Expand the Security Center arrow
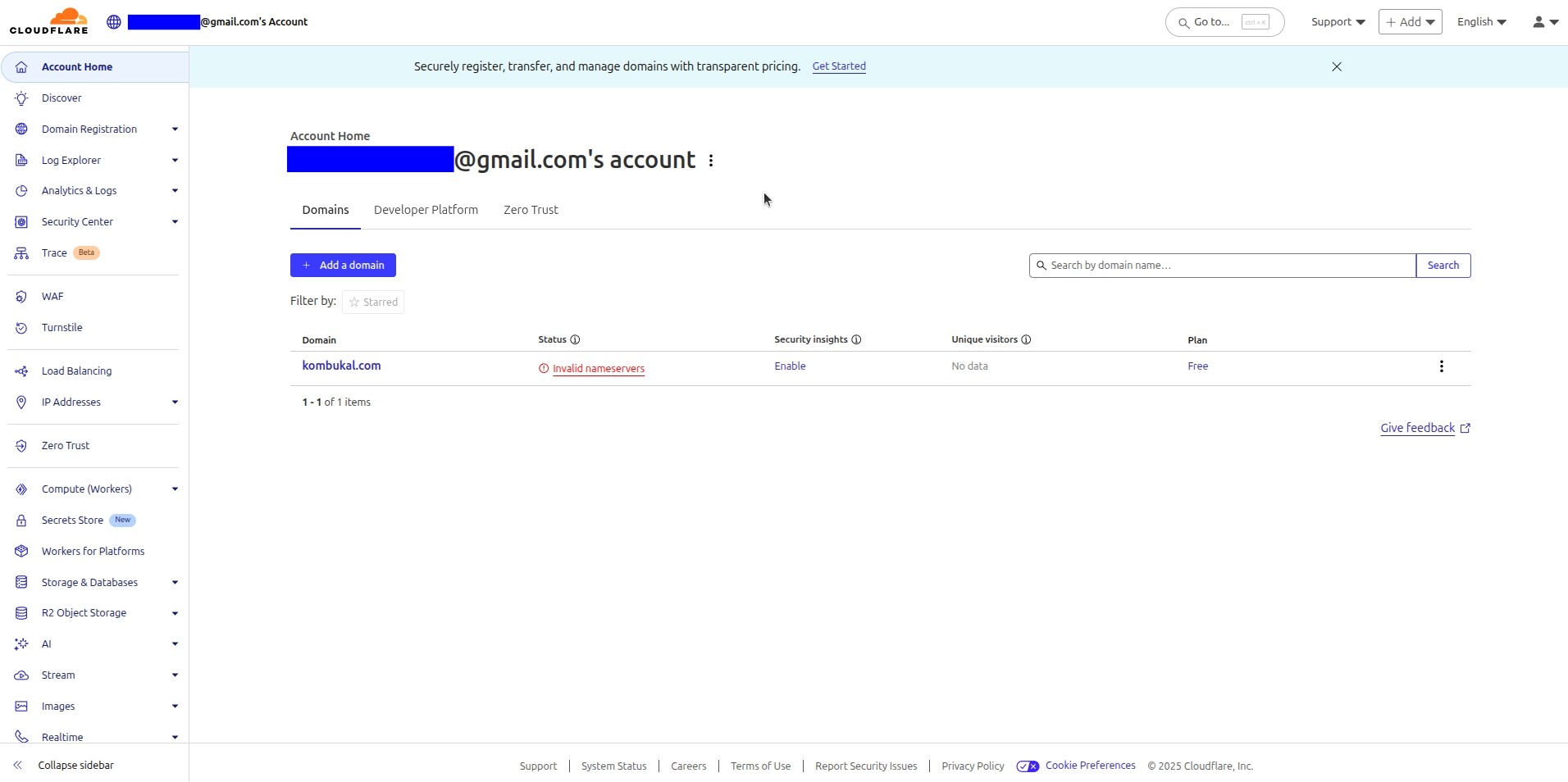The height and width of the screenshot is (782, 1568). [175, 222]
